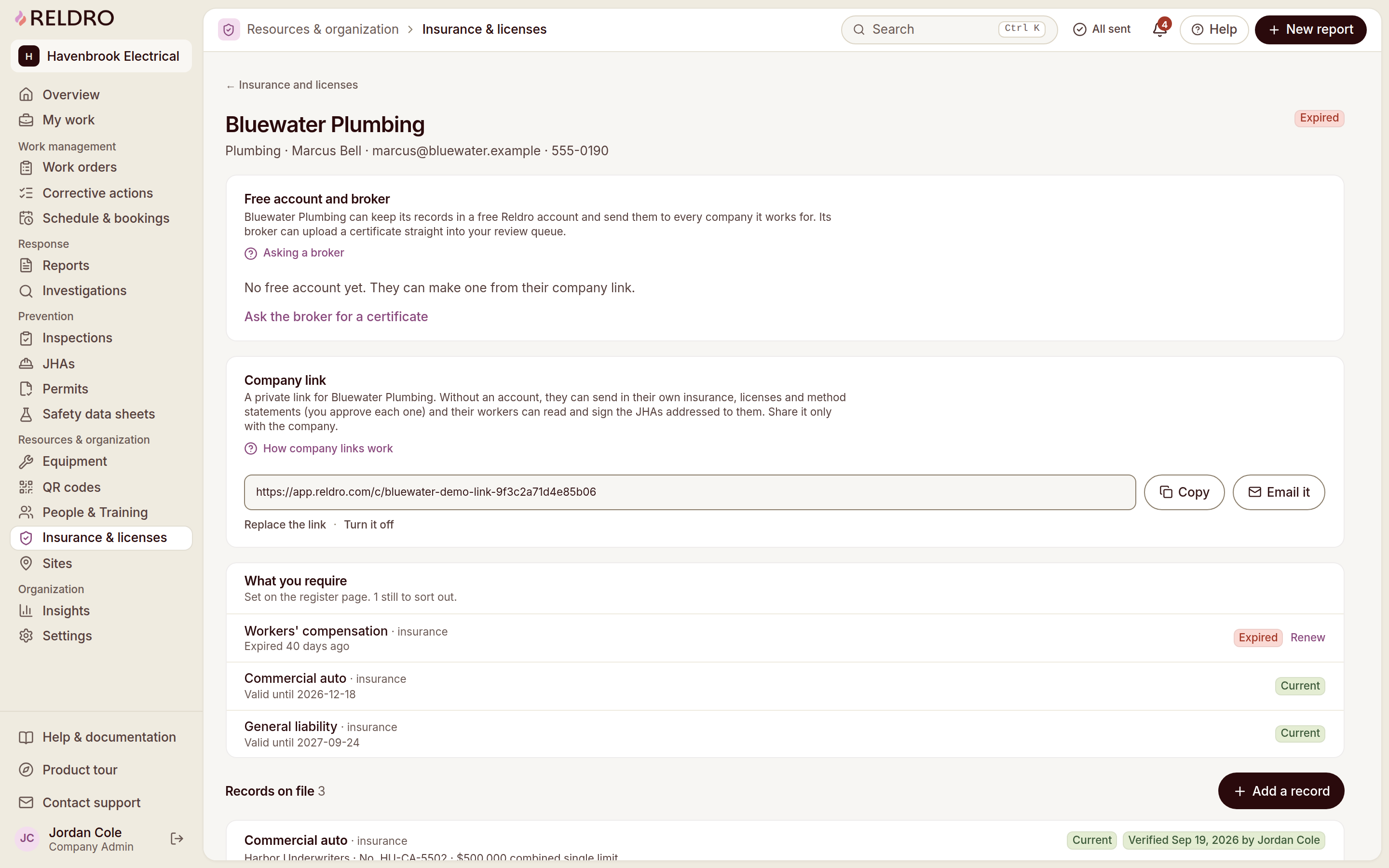Open How company links work
1389x868 pixels.
tap(318, 448)
